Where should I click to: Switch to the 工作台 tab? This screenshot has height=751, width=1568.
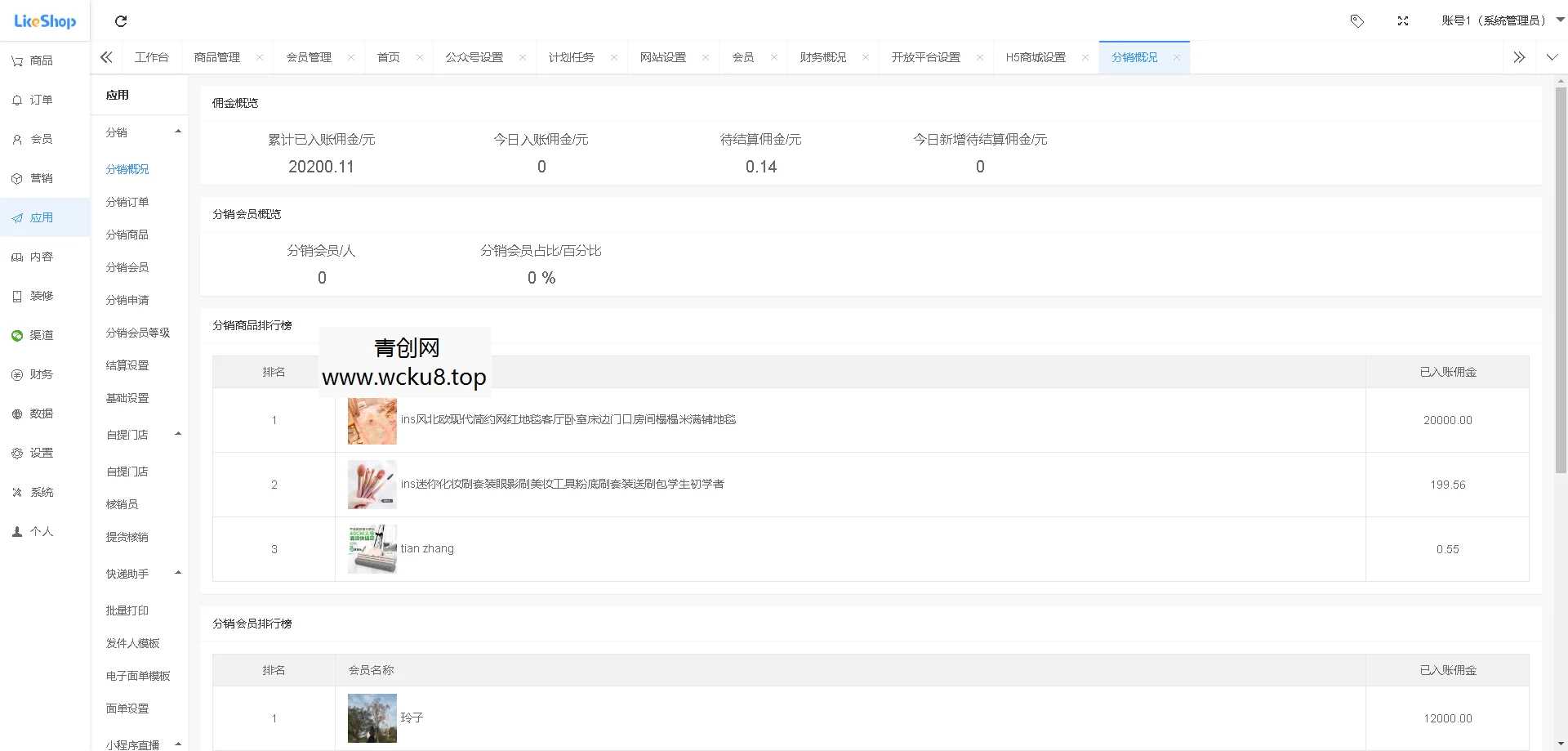click(152, 57)
